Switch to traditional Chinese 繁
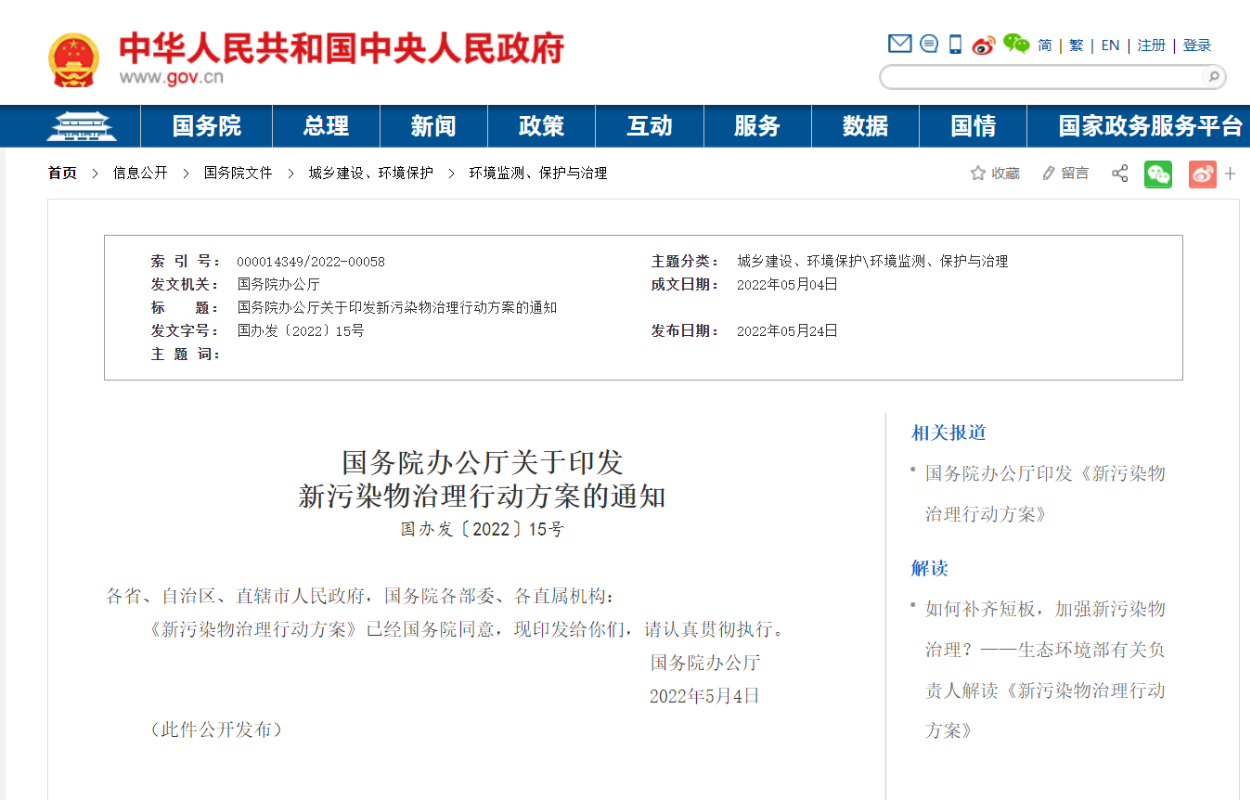This screenshot has width=1250, height=800. 1076,45
